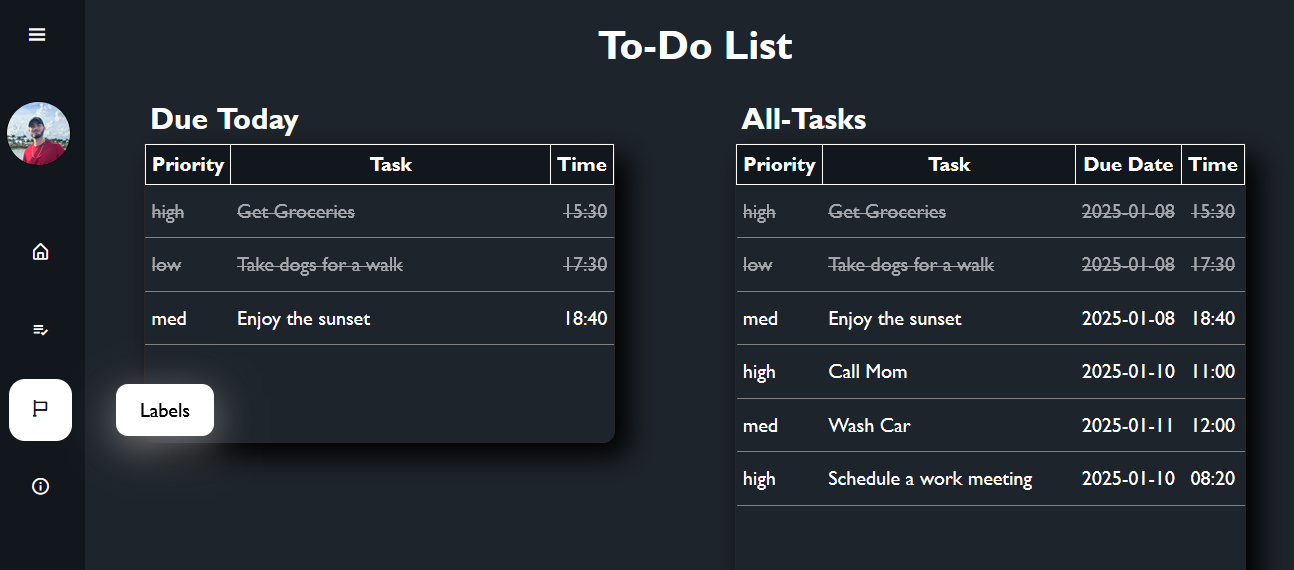The height and width of the screenshot is (570, 1294).
Task: Toggle completed Get Groceries in Due Today
Action: 295,212
